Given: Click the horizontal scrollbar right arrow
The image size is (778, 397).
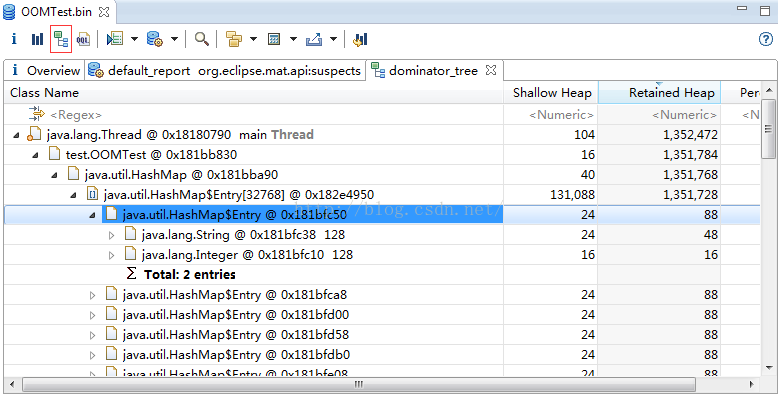Looking at the screenshot, I should (752, 384).
